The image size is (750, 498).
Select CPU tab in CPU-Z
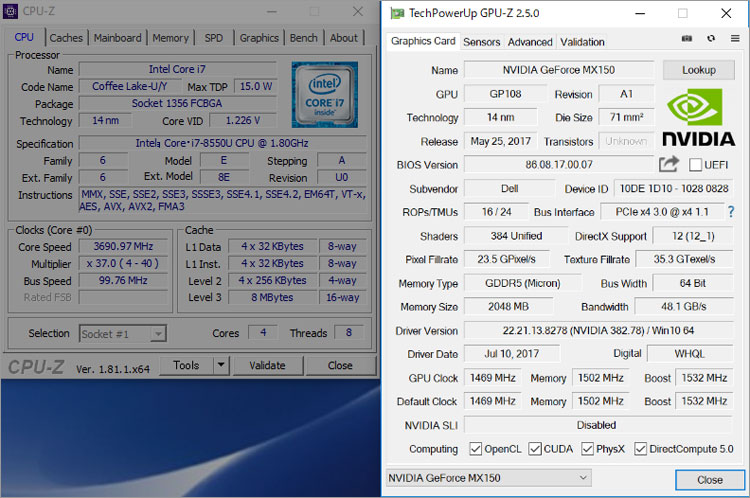tap(24, 37)
